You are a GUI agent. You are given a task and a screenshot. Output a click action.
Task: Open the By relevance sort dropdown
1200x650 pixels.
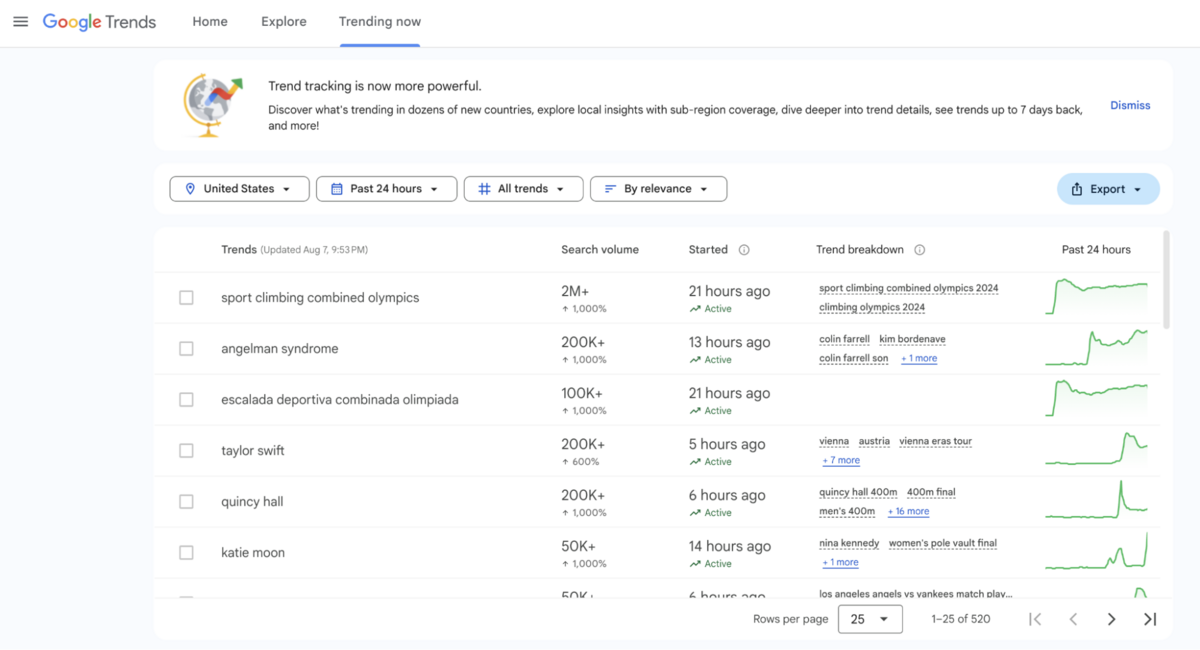pos(658,189)
